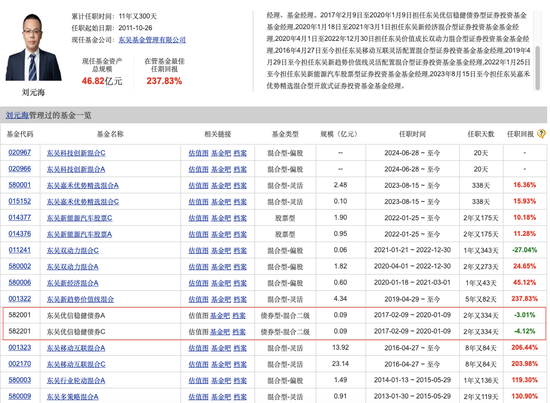The width and height of the screenshot is (550, 403).
Task: Open fund 东吴新能源汽车股票A
Action: pyautogui.click(x=80, y=234)
